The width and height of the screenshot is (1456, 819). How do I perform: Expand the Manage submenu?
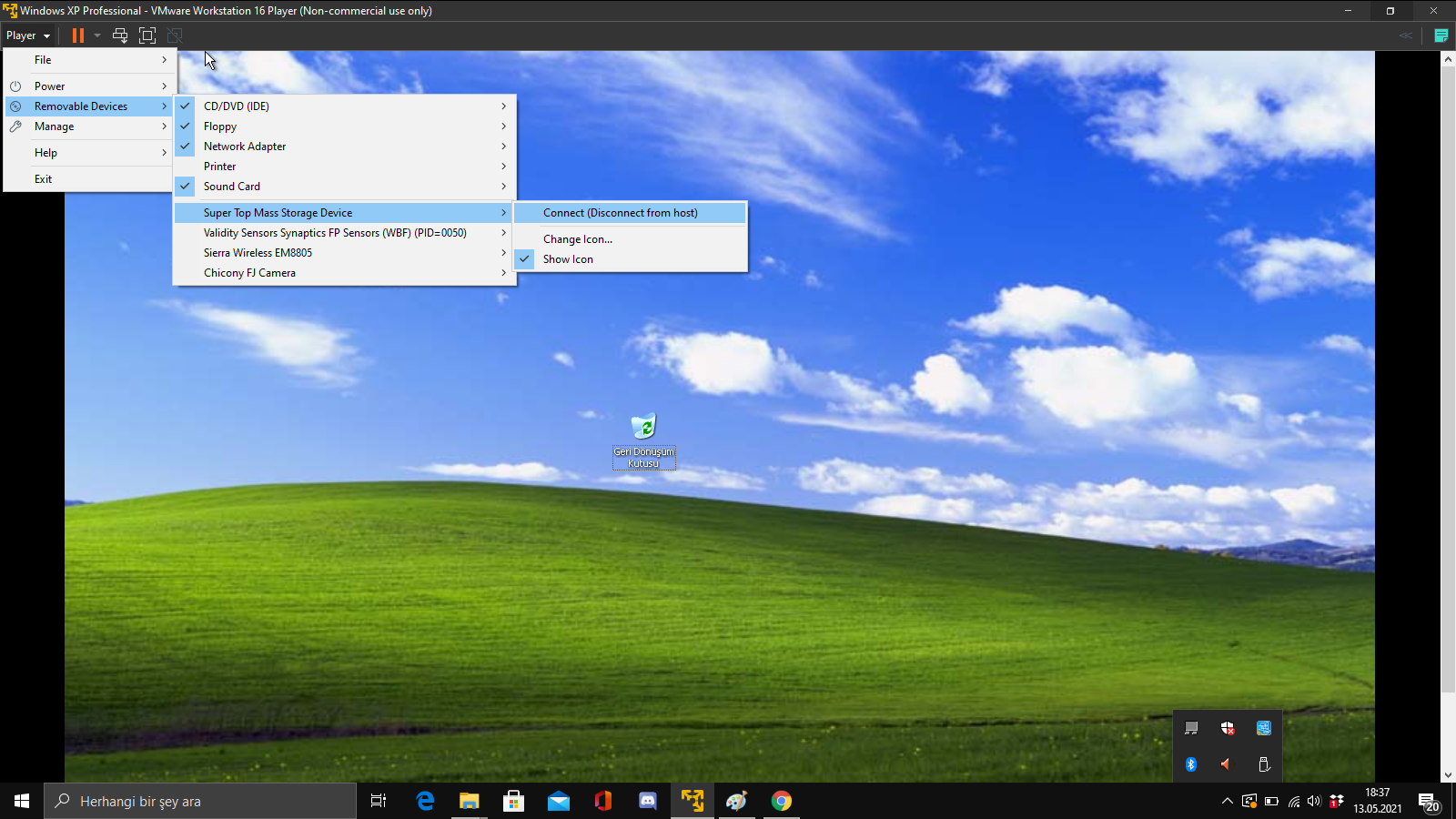[89, 126]
